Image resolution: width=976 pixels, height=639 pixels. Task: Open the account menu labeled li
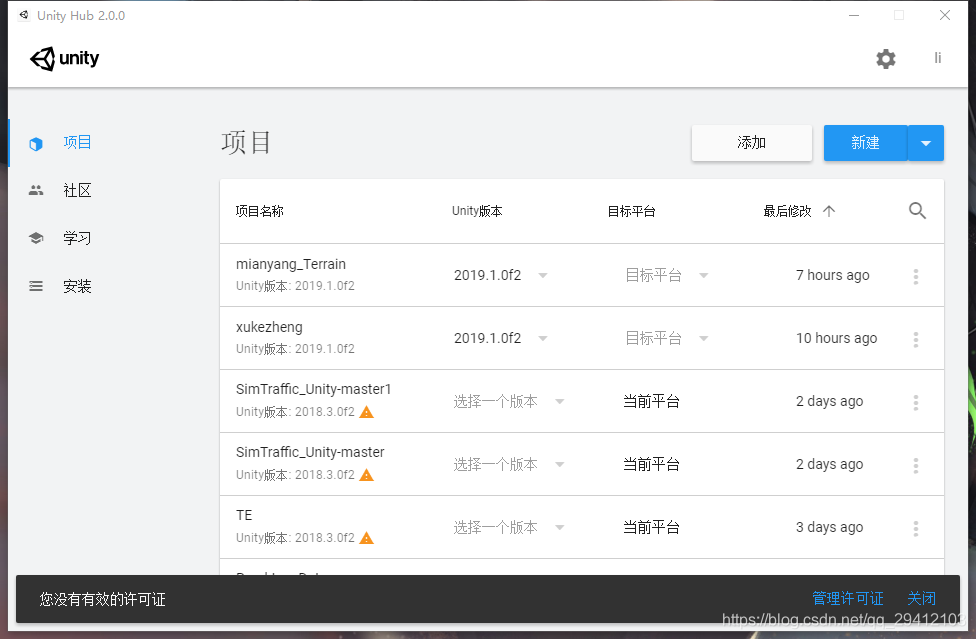coord(937,58)
